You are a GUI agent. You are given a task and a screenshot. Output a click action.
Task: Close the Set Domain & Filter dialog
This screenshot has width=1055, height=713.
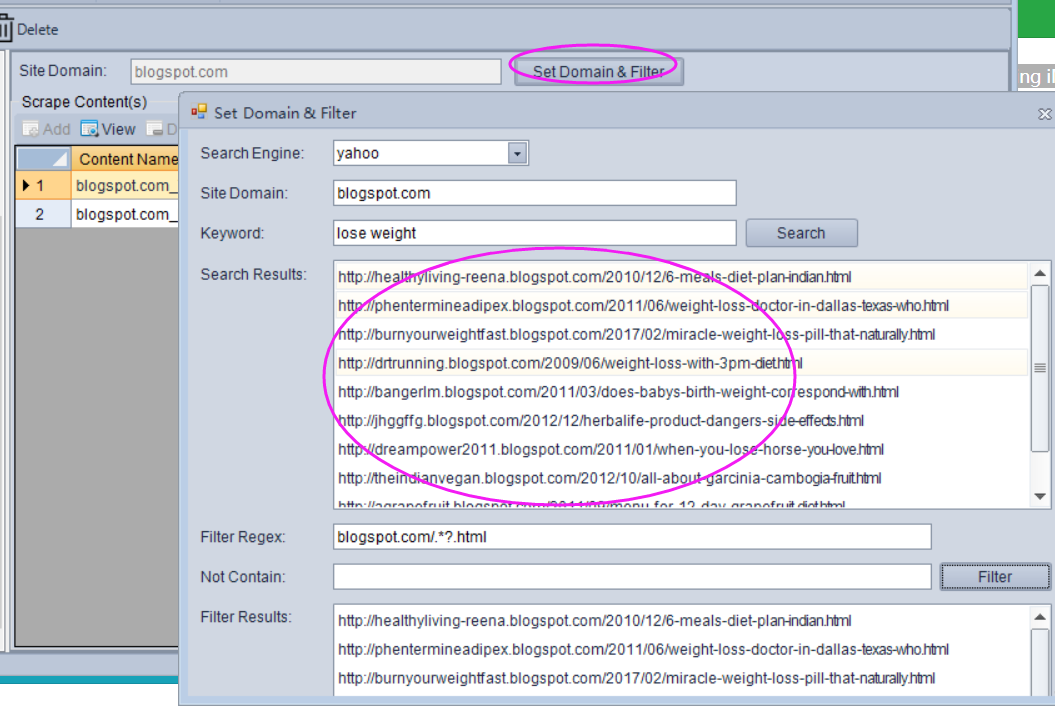pos(1044,114)
